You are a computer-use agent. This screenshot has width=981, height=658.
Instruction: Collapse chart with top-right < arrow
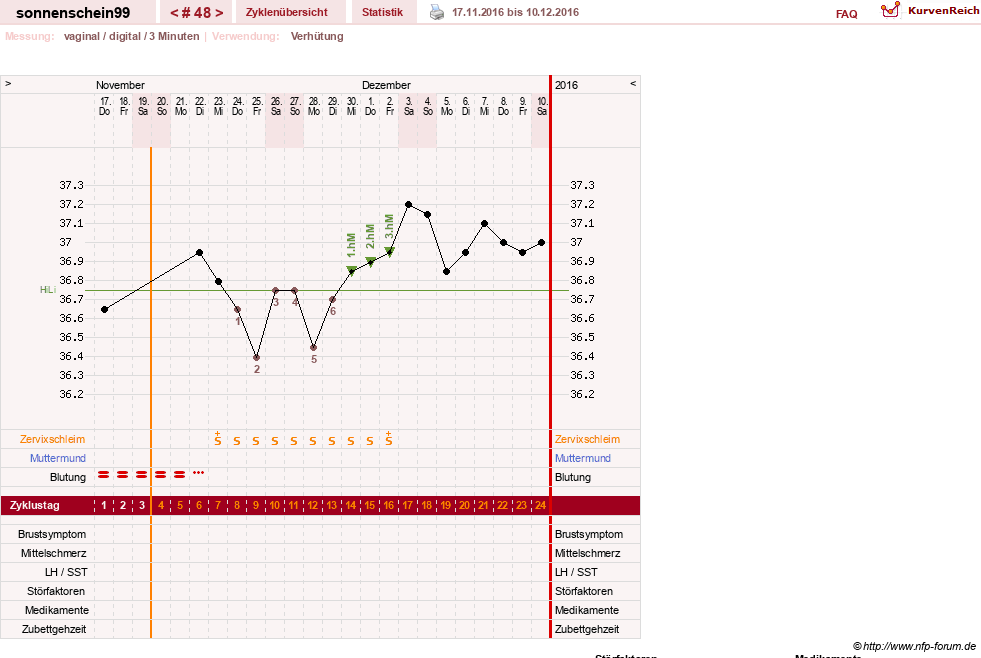633,83
